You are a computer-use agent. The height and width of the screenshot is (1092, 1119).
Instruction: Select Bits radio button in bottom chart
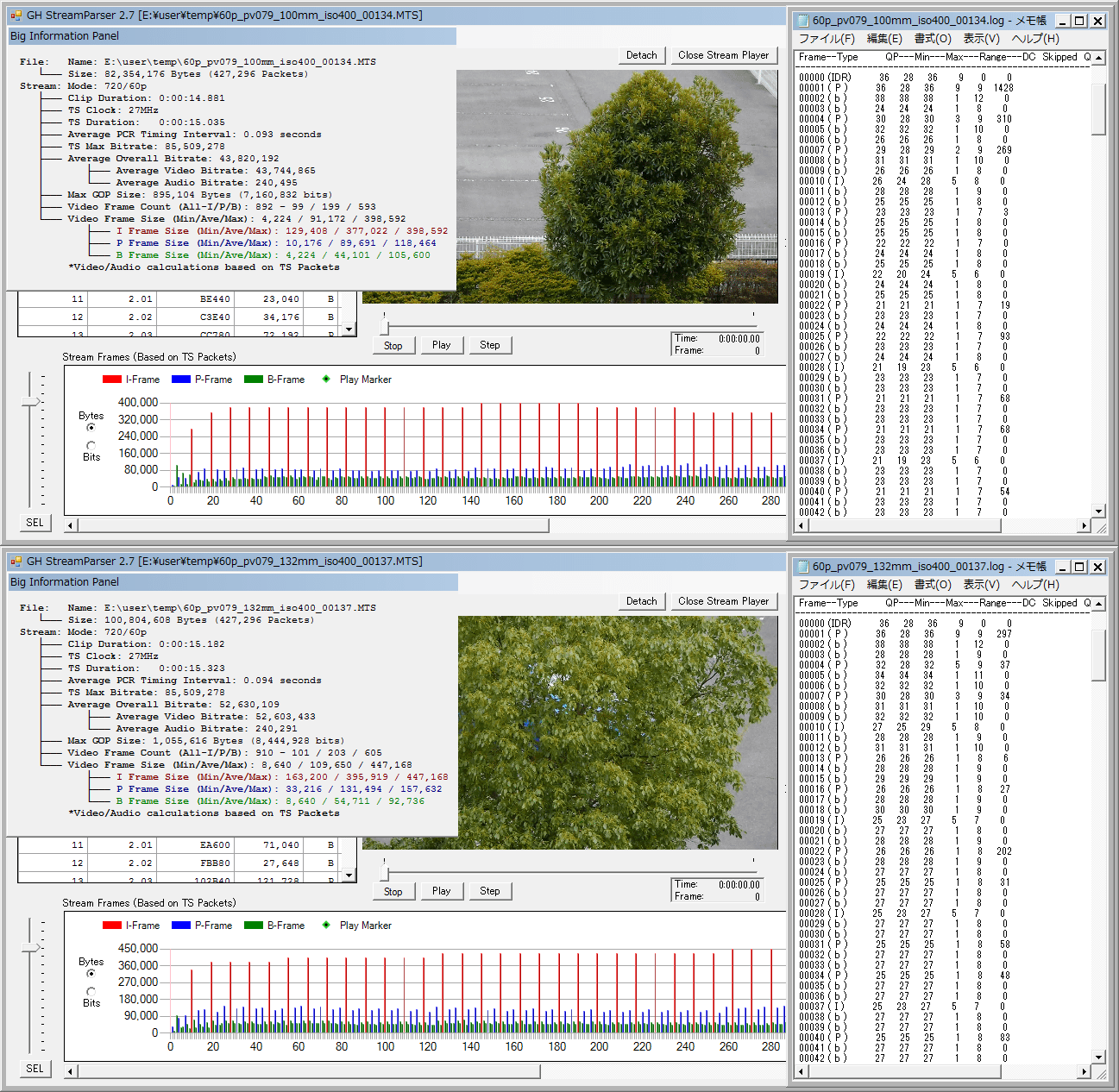click(x=91, y=991)
